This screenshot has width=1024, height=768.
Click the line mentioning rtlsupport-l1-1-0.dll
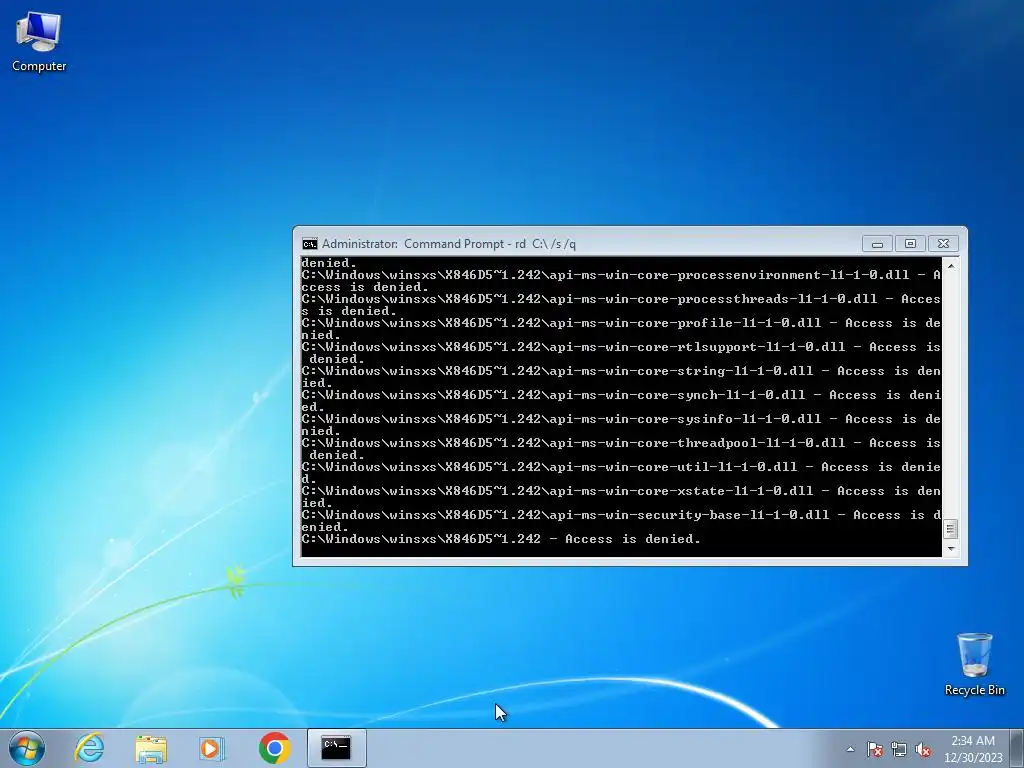click(x=621, y=353)
